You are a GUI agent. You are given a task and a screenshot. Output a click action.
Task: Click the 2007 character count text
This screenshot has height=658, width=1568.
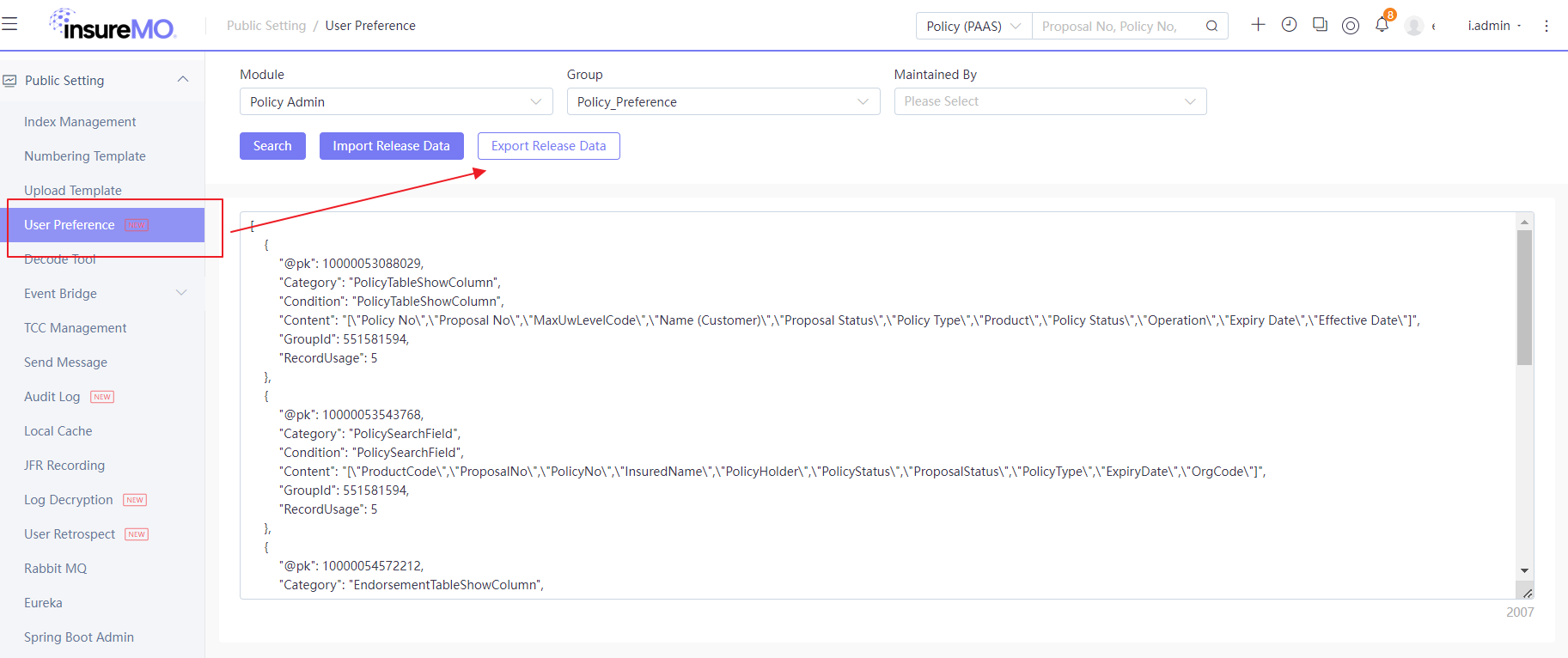[x=1520, y=612]
